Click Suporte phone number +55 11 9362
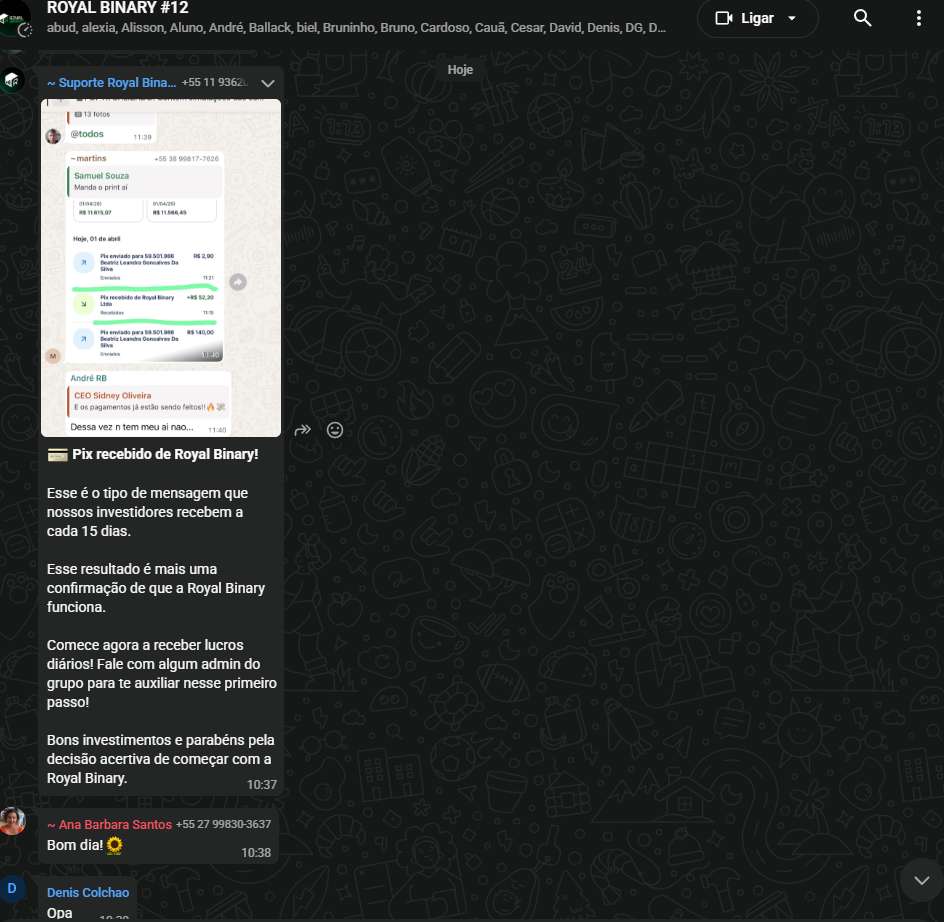 (x=215, y=83)
